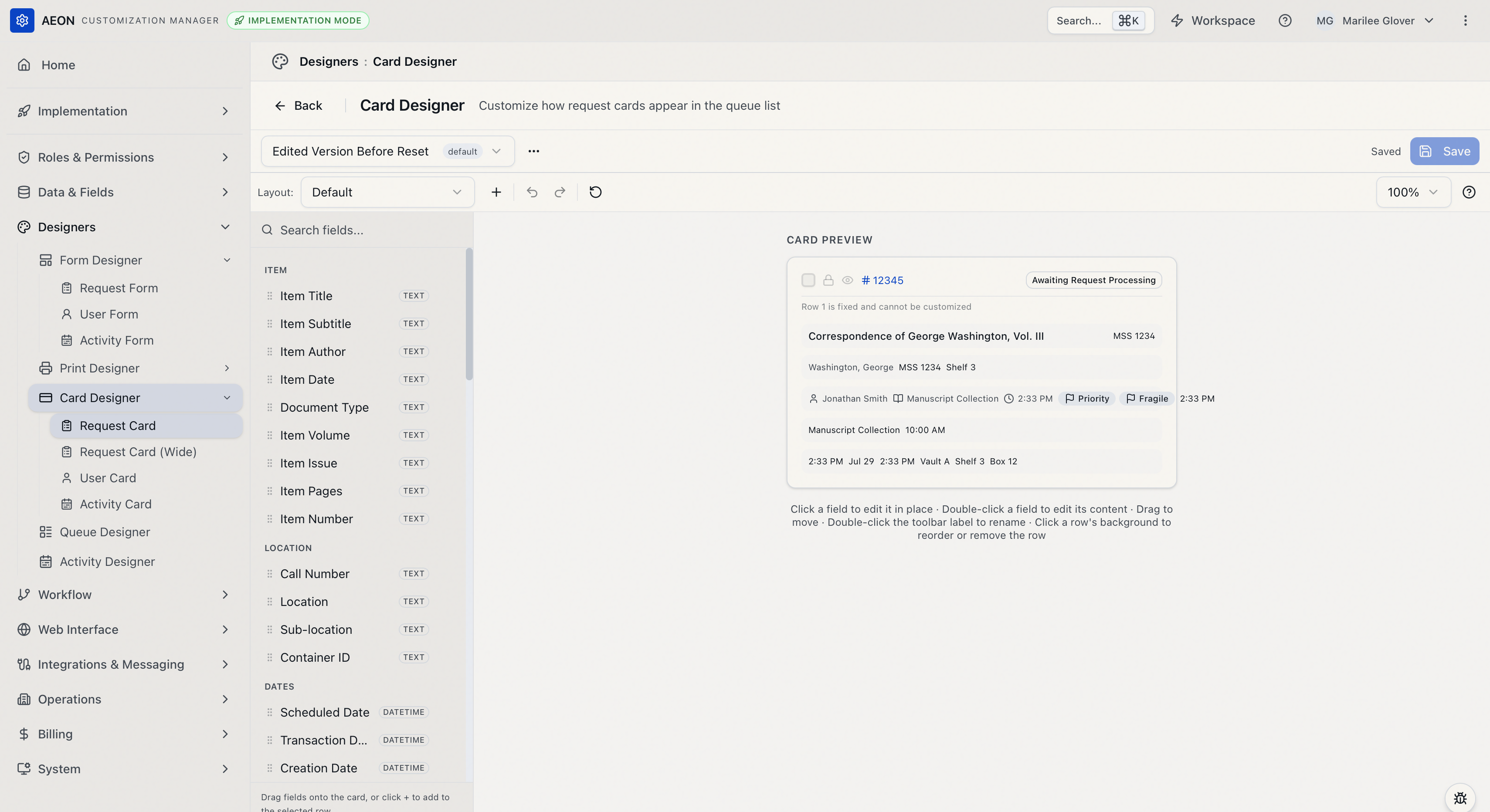Click Correspondence of George Washington title field
Viewport: 1490px width, 812px height.
[926, 336]
